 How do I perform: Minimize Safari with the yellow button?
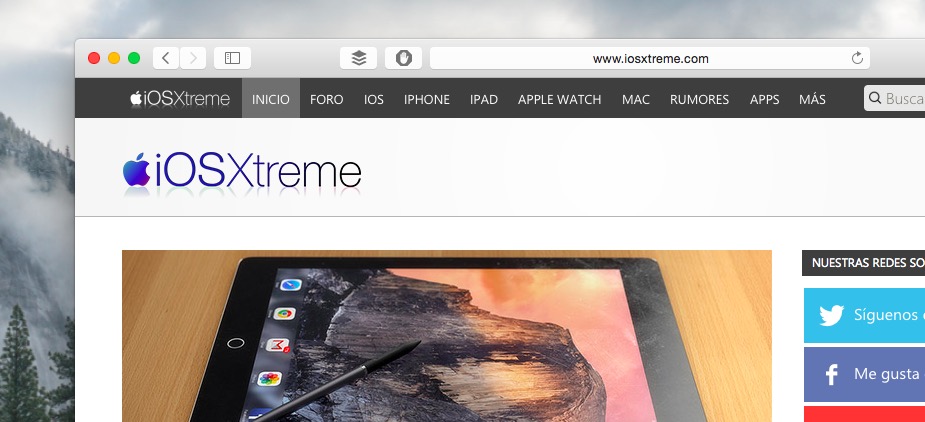click(114, 58)
